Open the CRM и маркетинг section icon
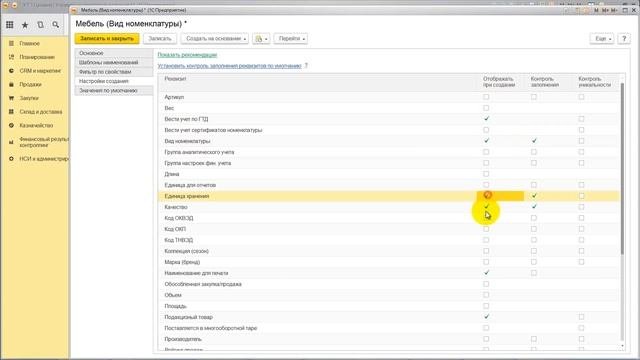Image resolution: width=640 pixels, height=360 pixels. [11, 71]
